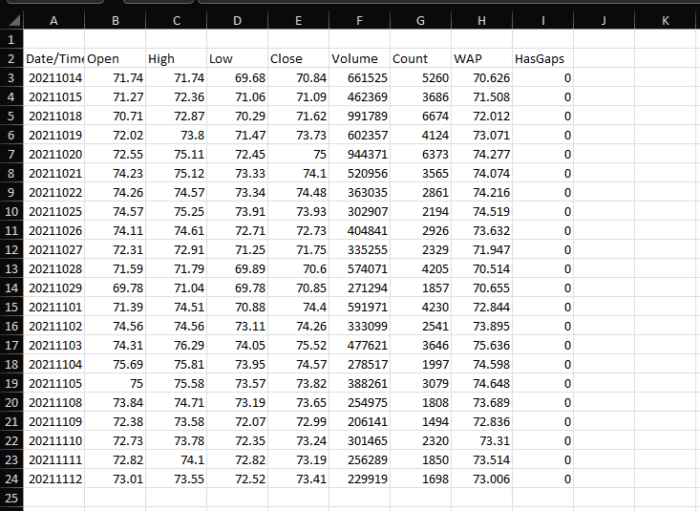Select Volume value 944371
Screen dimensions: 700x511
tap(359, 154)
